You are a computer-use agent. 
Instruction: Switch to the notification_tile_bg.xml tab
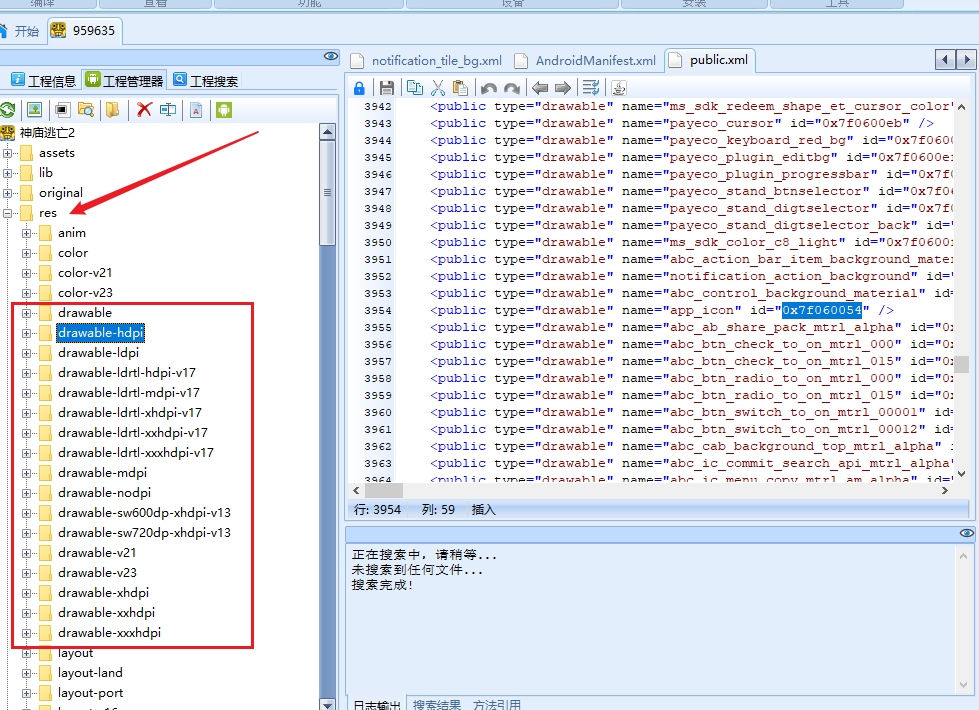pyautogui.click(x=427, y=61)
